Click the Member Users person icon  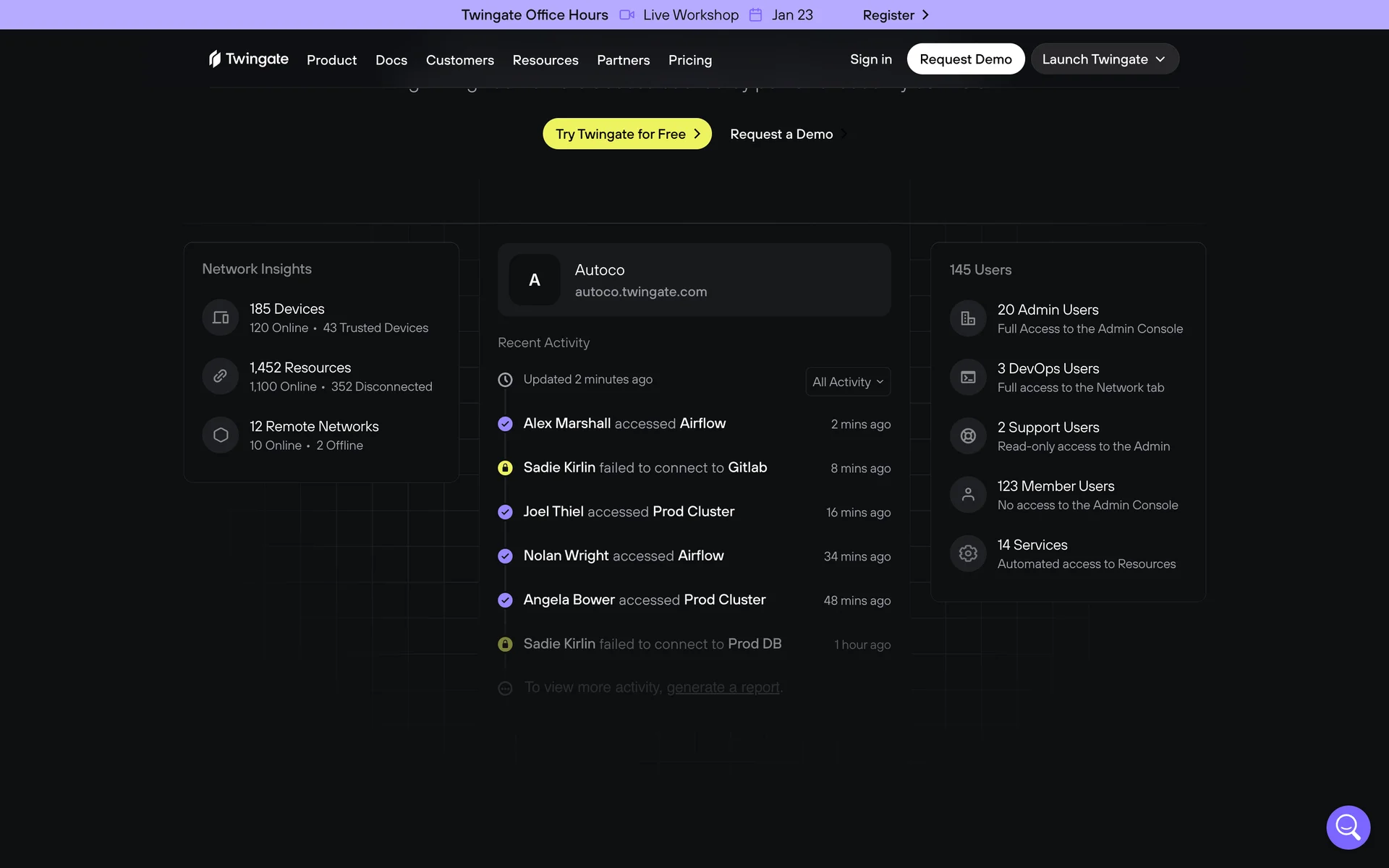pos(968,495)
